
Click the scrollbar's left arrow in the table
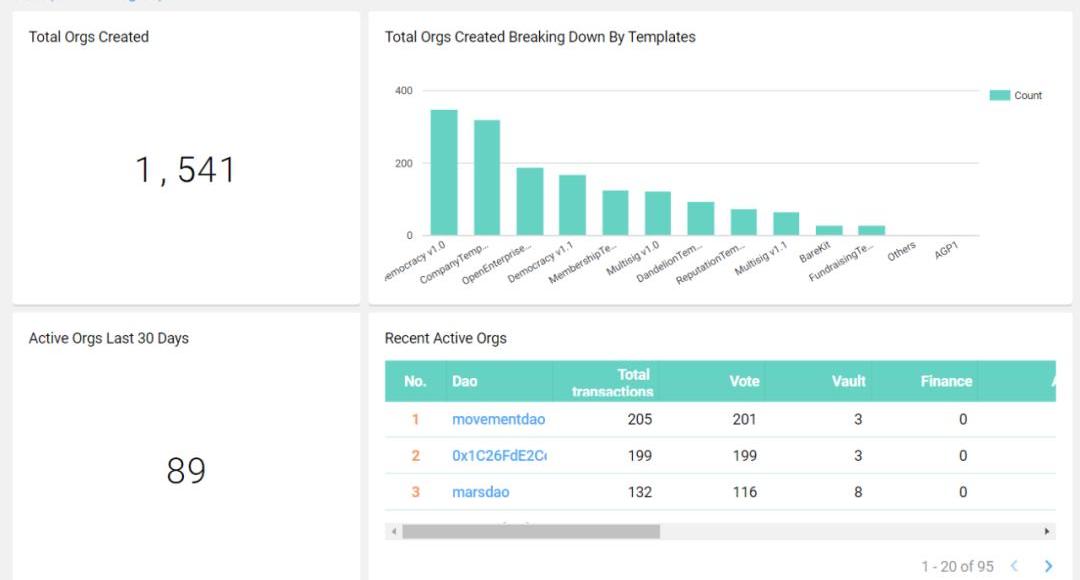pyautogui.click(x=394, y=532)
